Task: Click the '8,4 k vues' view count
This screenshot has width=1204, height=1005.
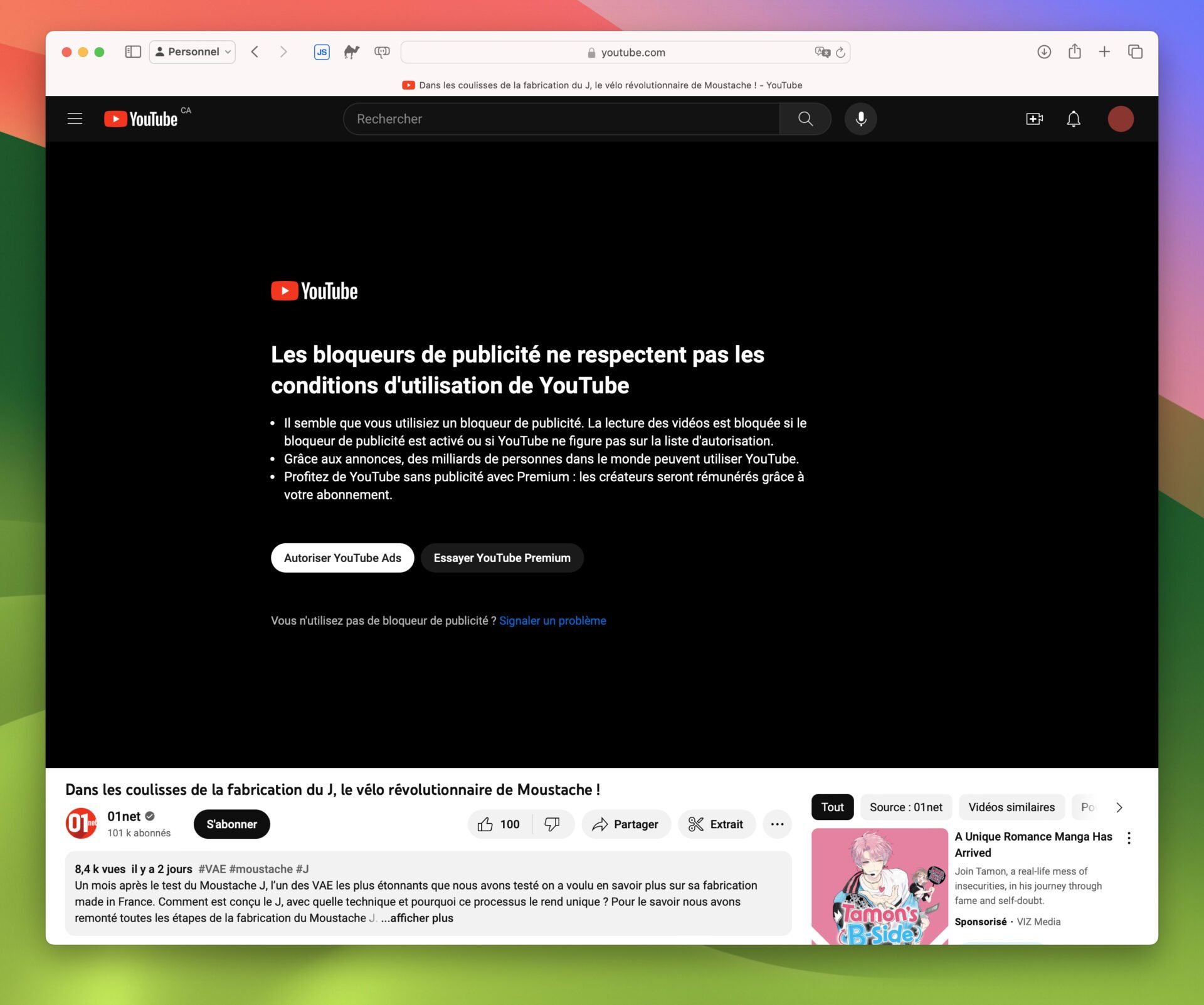Action: (100, 869)
